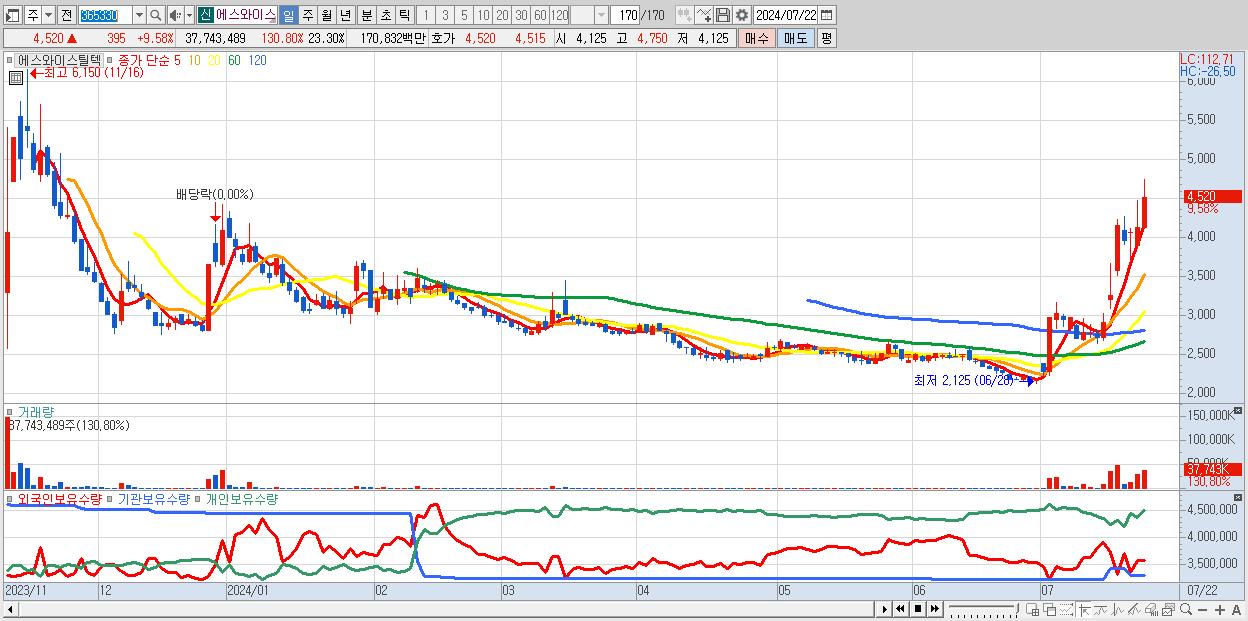Click the 에스와이스 stock name field

[246, 15]
